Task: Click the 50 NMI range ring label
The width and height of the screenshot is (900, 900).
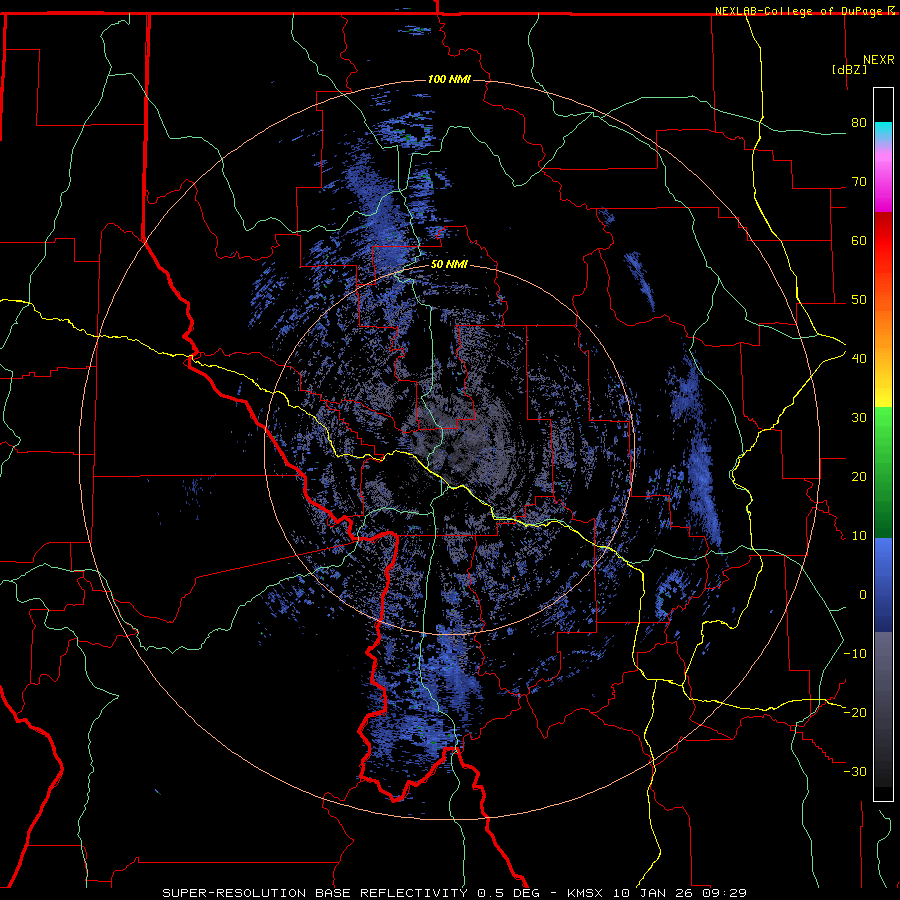Action: (449, 265)
